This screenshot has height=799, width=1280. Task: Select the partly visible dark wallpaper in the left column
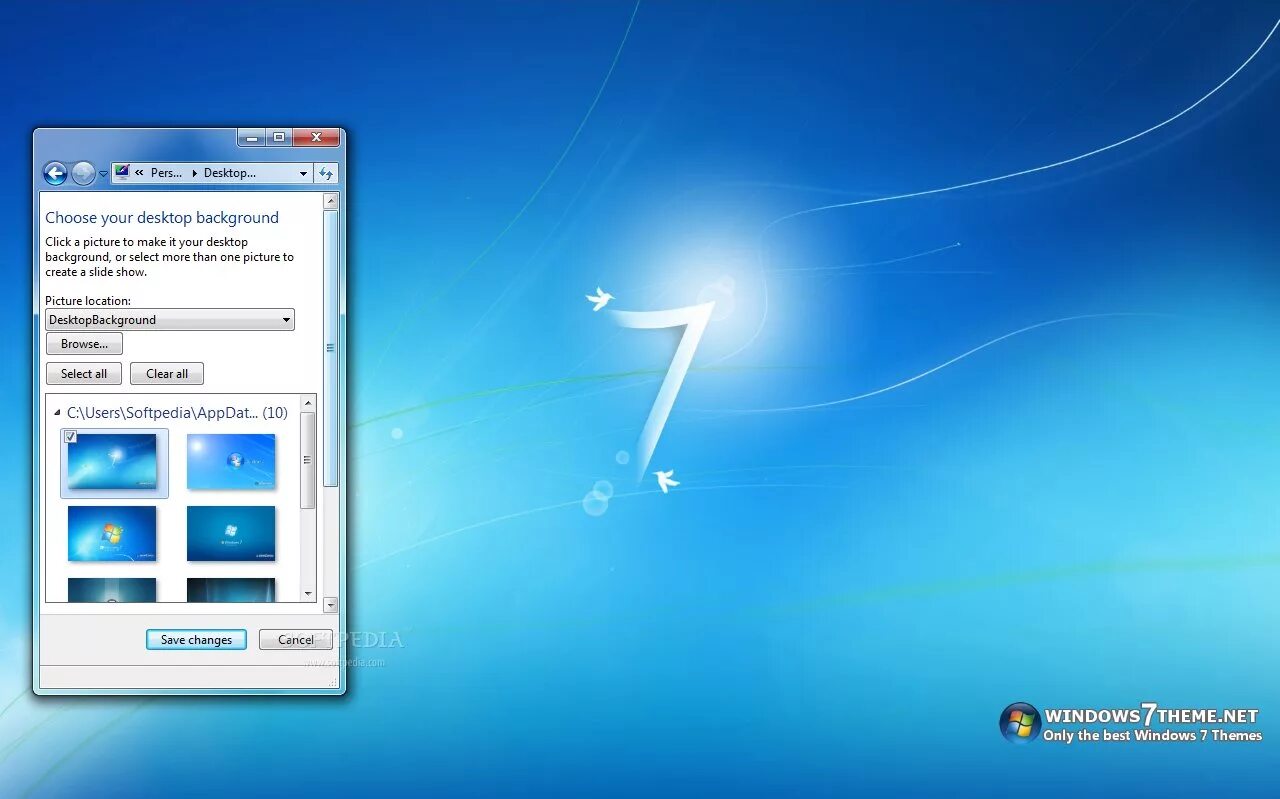click(x=112, y=590)
